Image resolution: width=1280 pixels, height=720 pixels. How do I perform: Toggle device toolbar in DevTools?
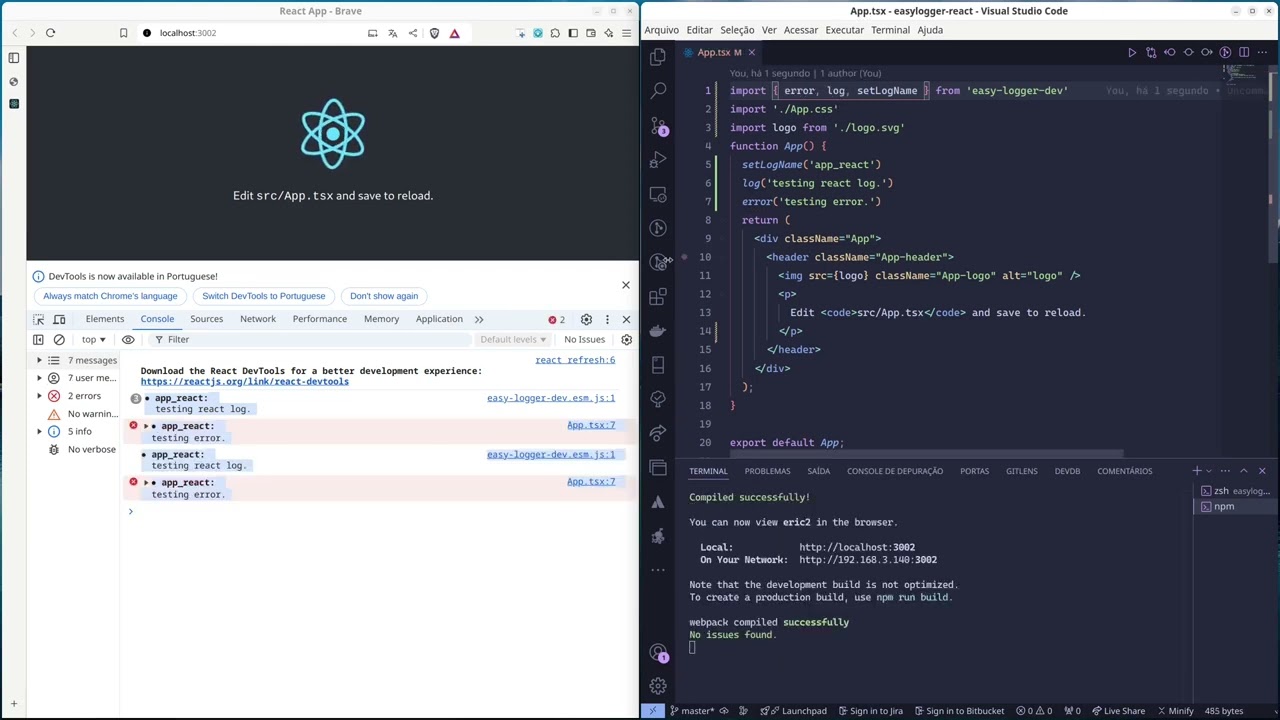59,319
